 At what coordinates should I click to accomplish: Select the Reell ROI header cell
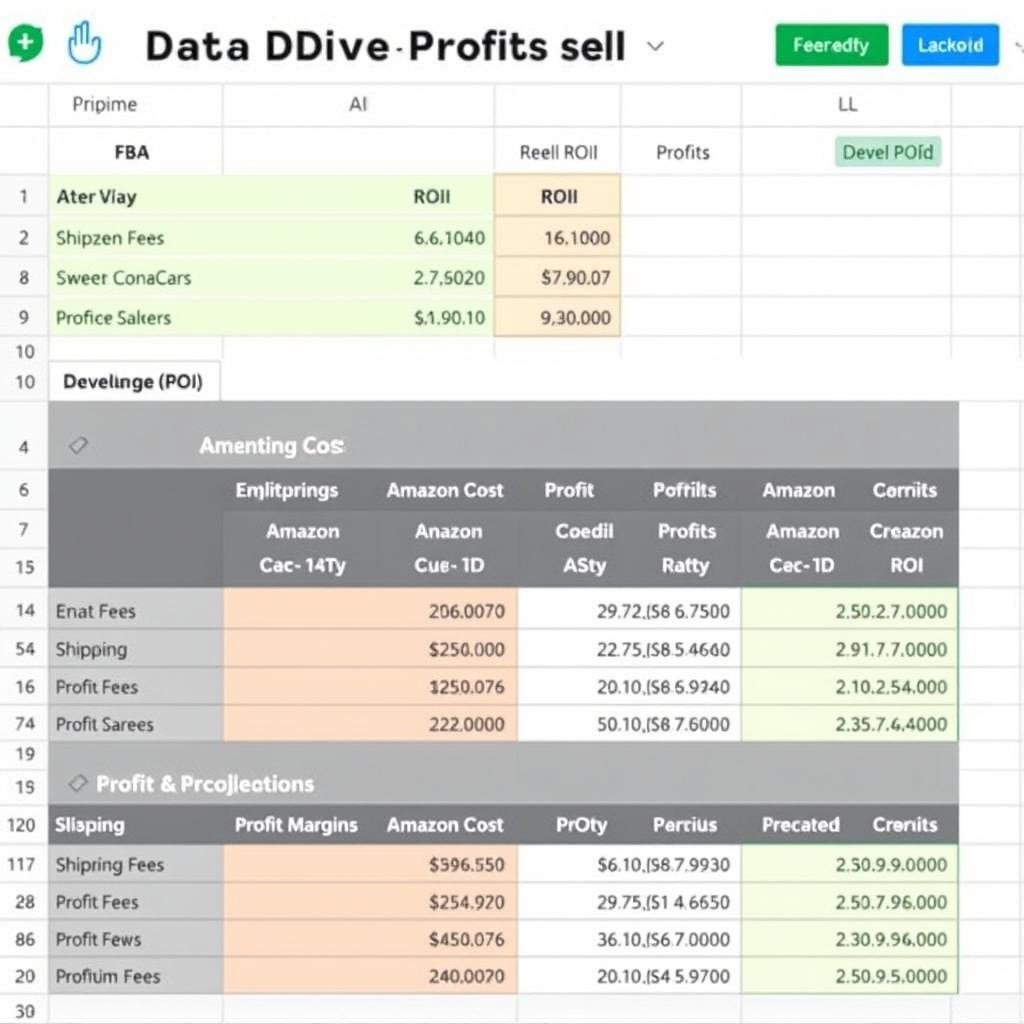556,152
